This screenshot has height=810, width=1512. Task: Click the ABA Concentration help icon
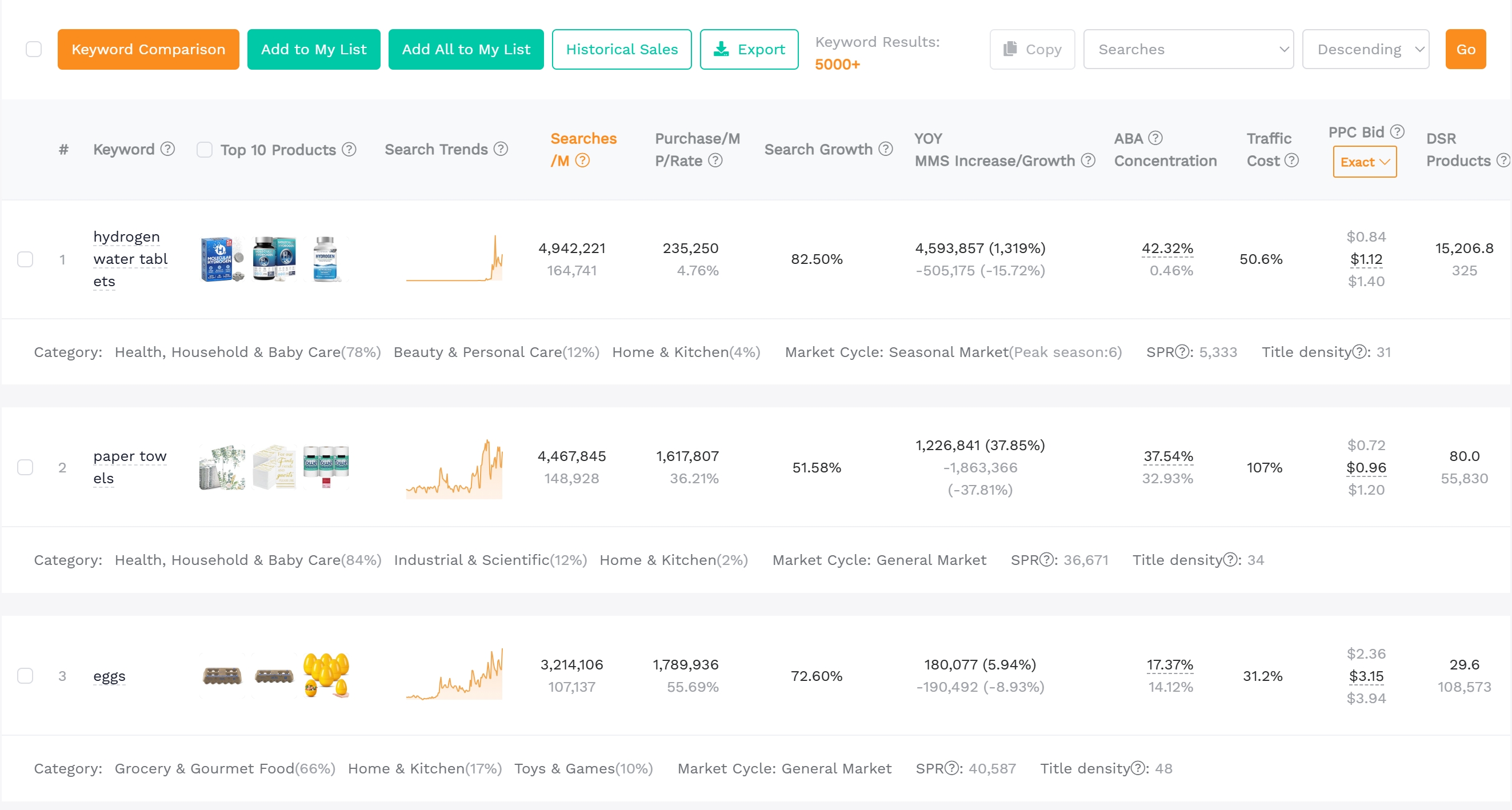coord(1156,138)
